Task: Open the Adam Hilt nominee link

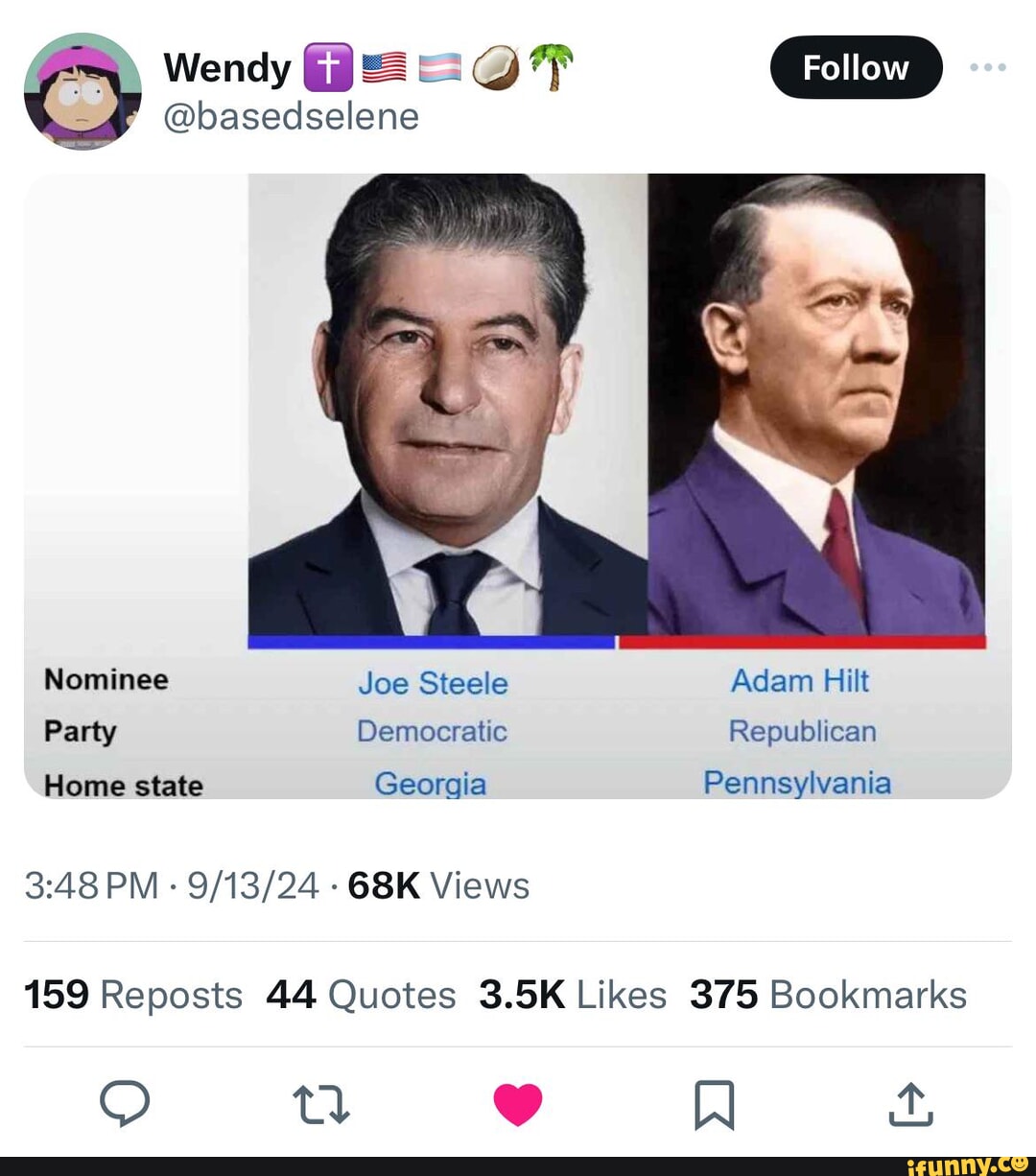Action: pyautogui.click(x=801, y=681)
